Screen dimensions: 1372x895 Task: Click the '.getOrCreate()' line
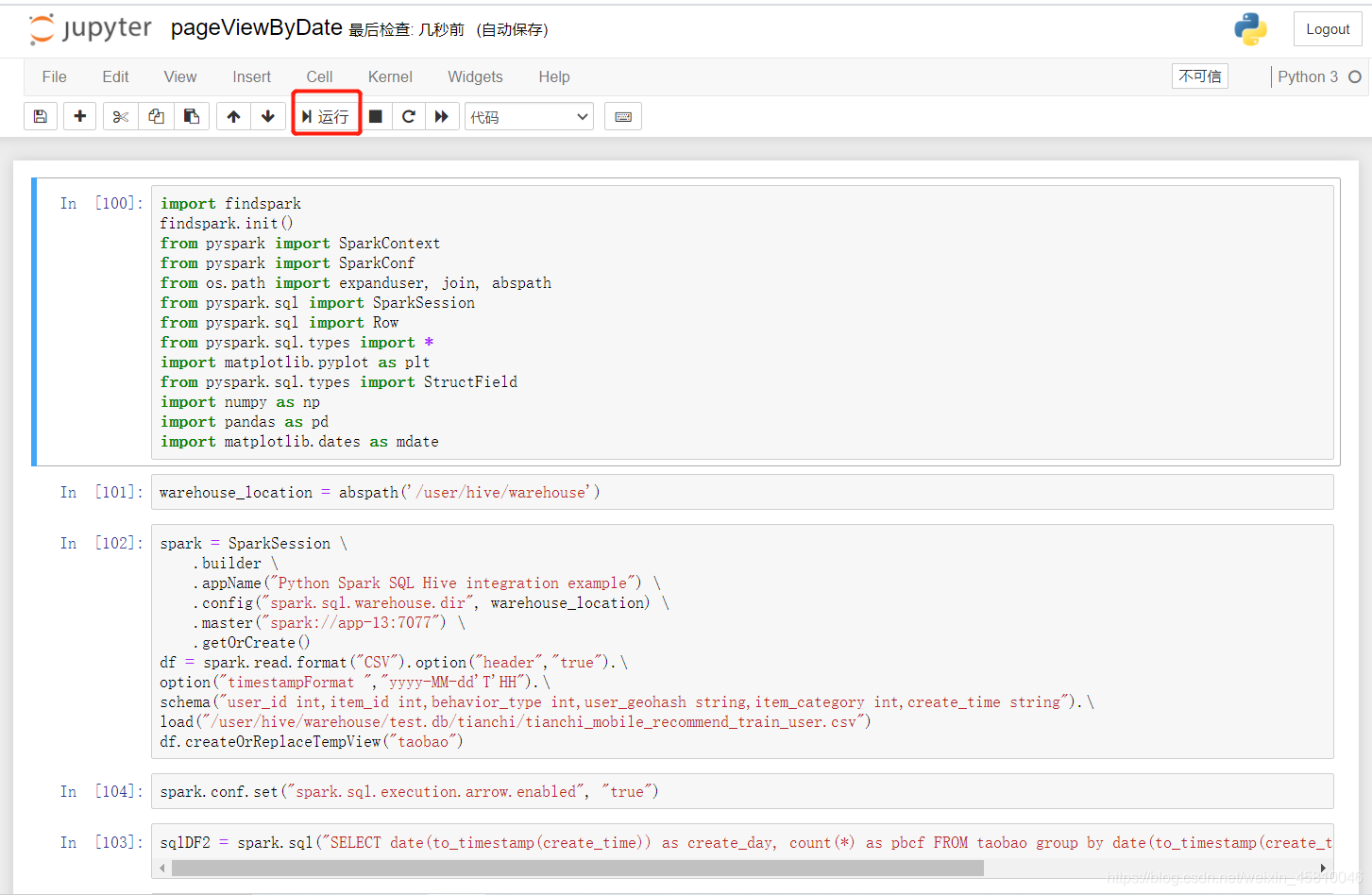tap(251, 643)
